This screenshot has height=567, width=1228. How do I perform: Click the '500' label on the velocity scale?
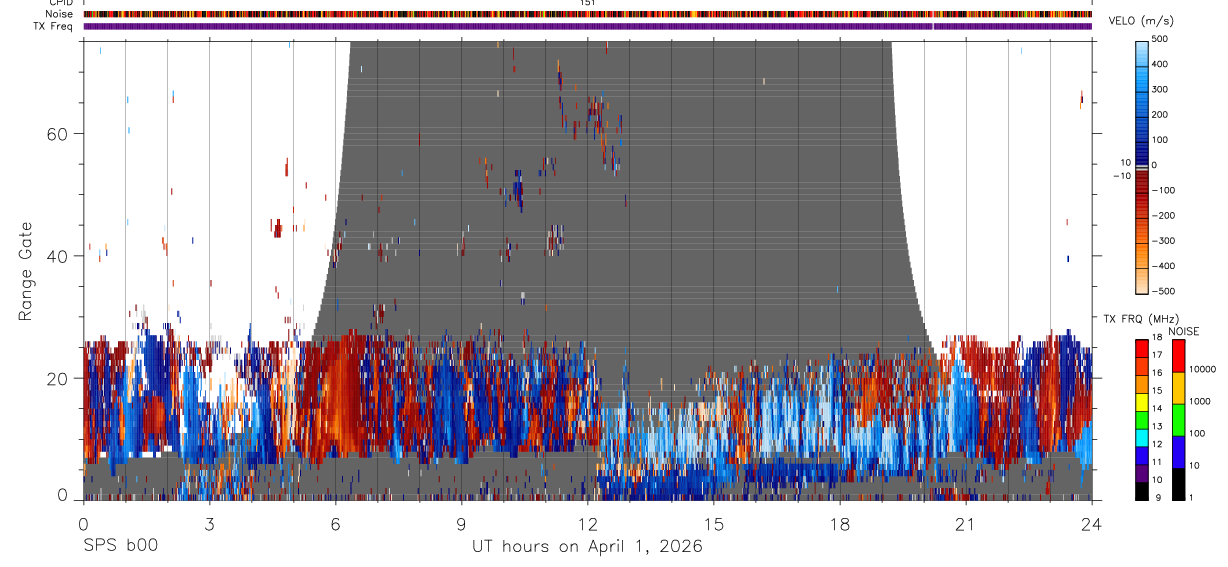point(1160,39)
